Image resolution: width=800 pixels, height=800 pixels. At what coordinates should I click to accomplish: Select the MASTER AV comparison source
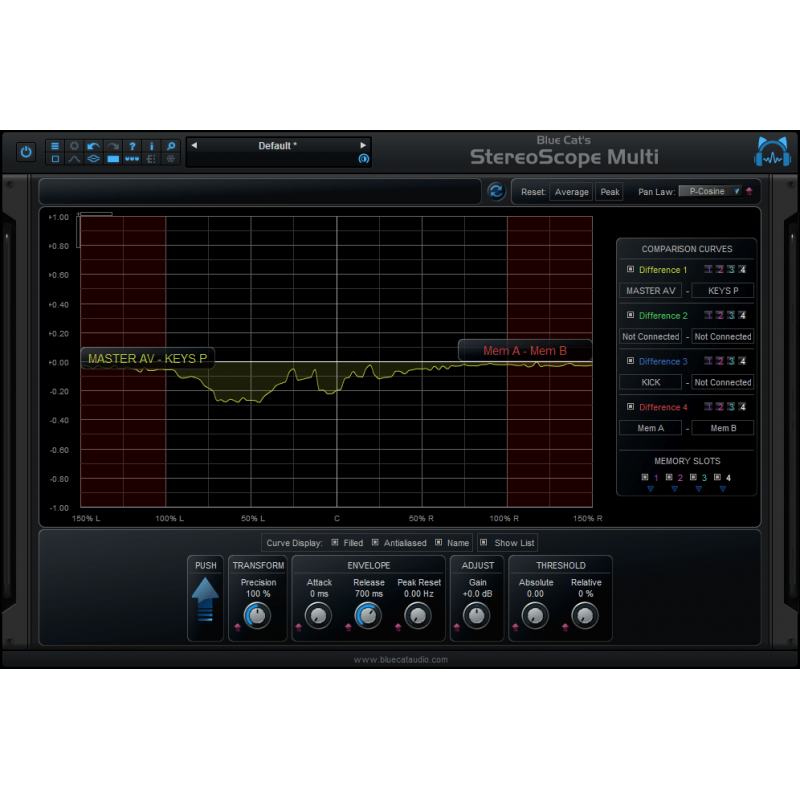coord(651,290)
